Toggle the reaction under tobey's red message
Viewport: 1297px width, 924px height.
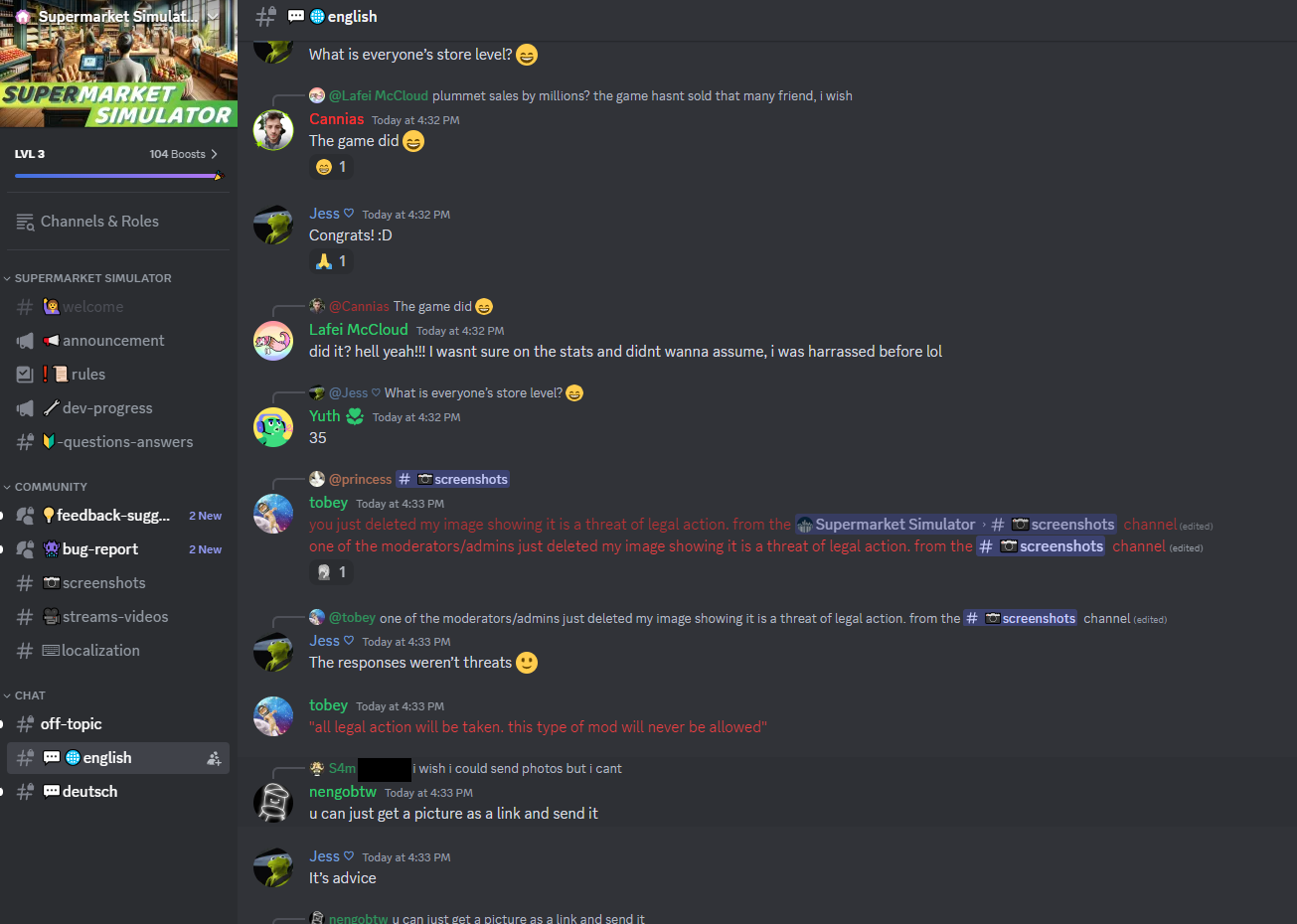(331, 572)
